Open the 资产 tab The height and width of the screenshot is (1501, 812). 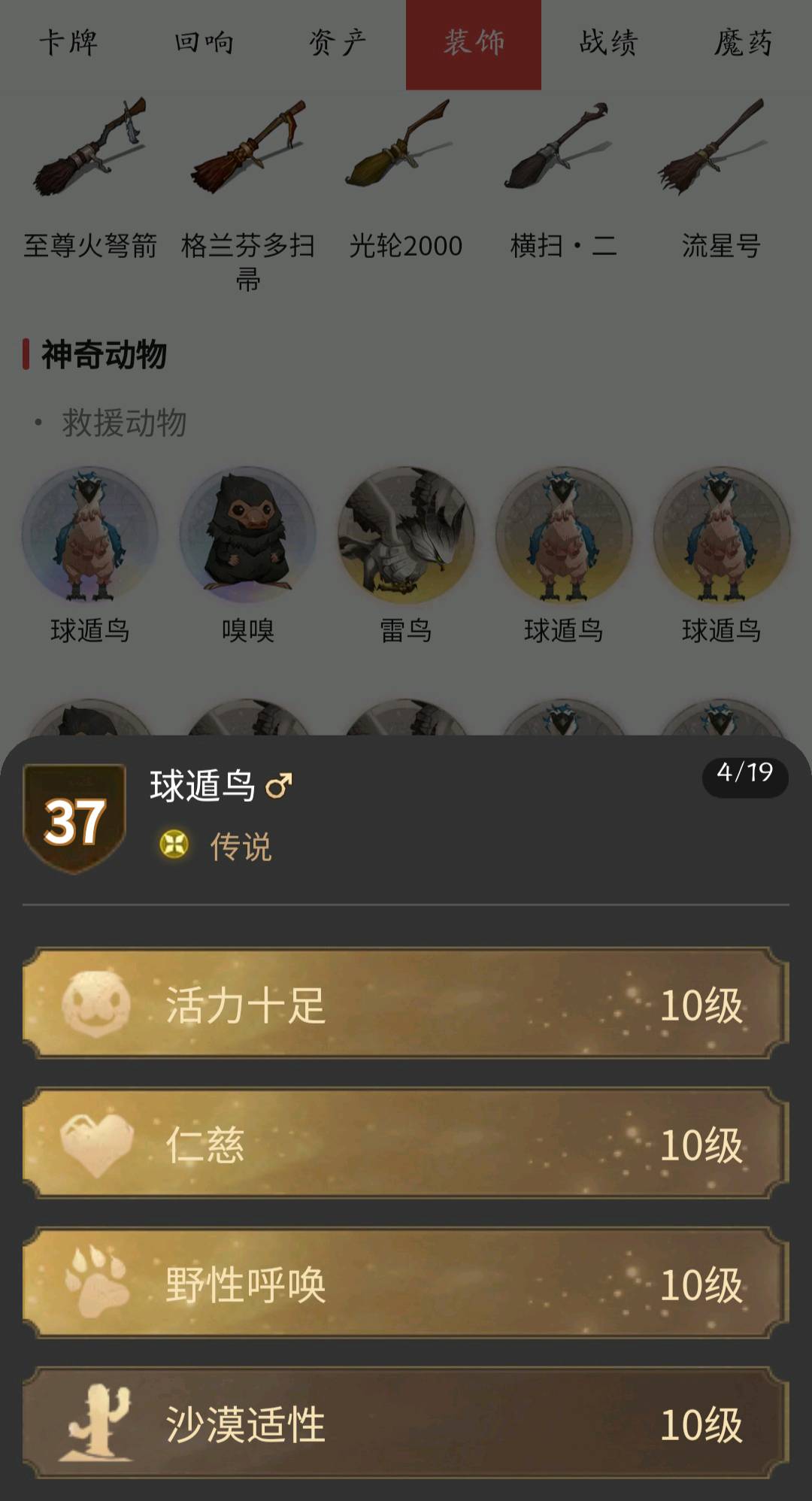tap(338, 44)
